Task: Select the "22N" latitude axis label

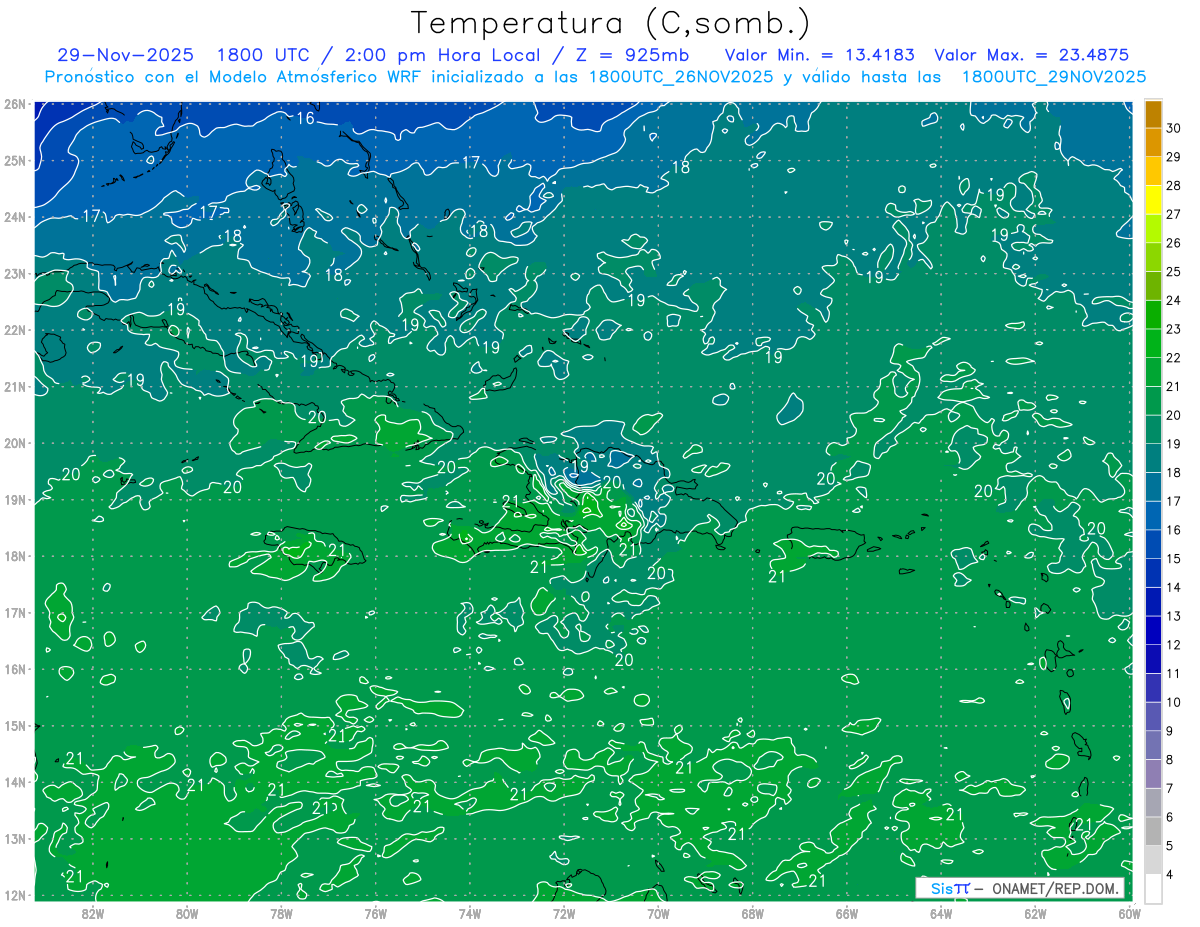Action: pyautogui.click(x=15, y=330)
